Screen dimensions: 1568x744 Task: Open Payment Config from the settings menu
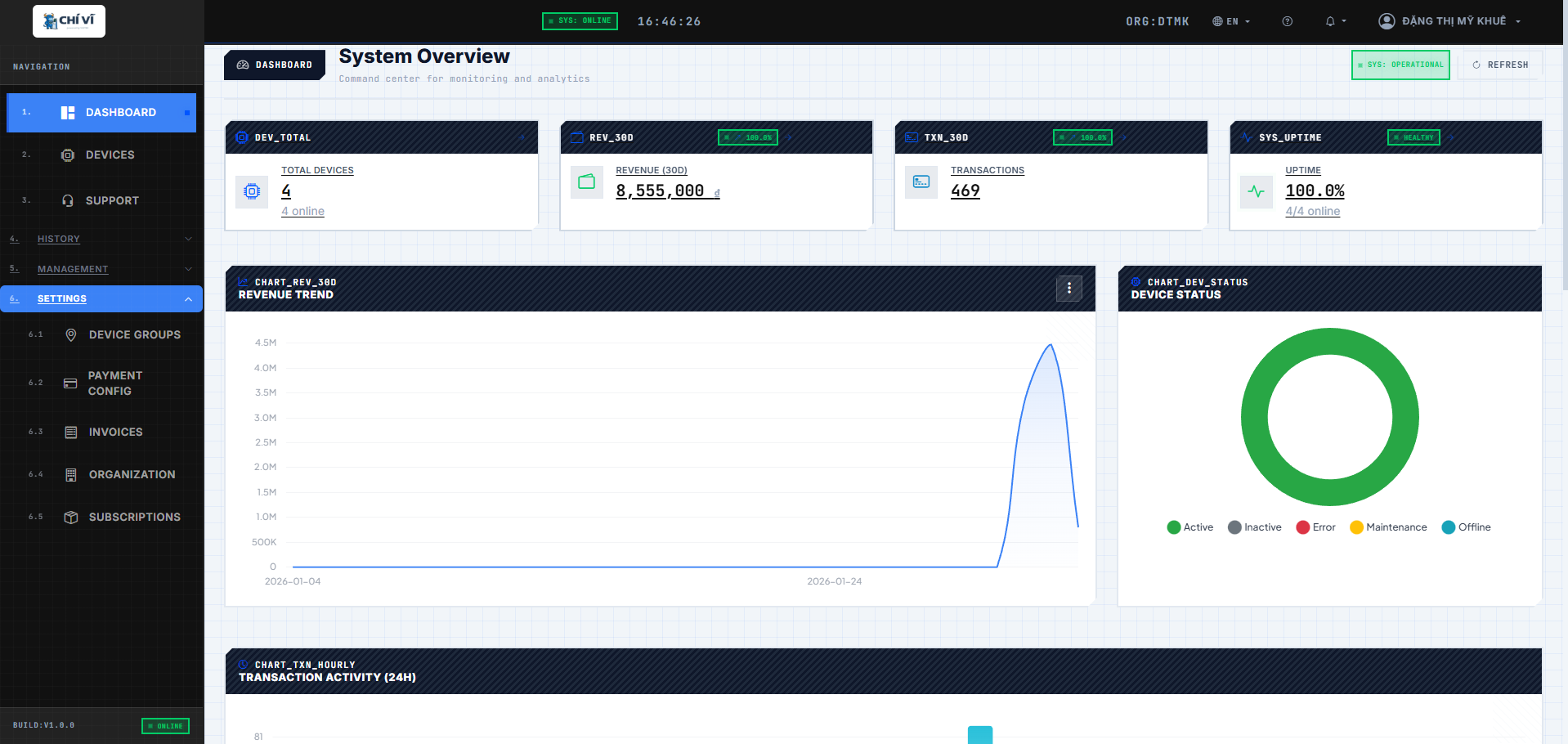pos(114,383)
